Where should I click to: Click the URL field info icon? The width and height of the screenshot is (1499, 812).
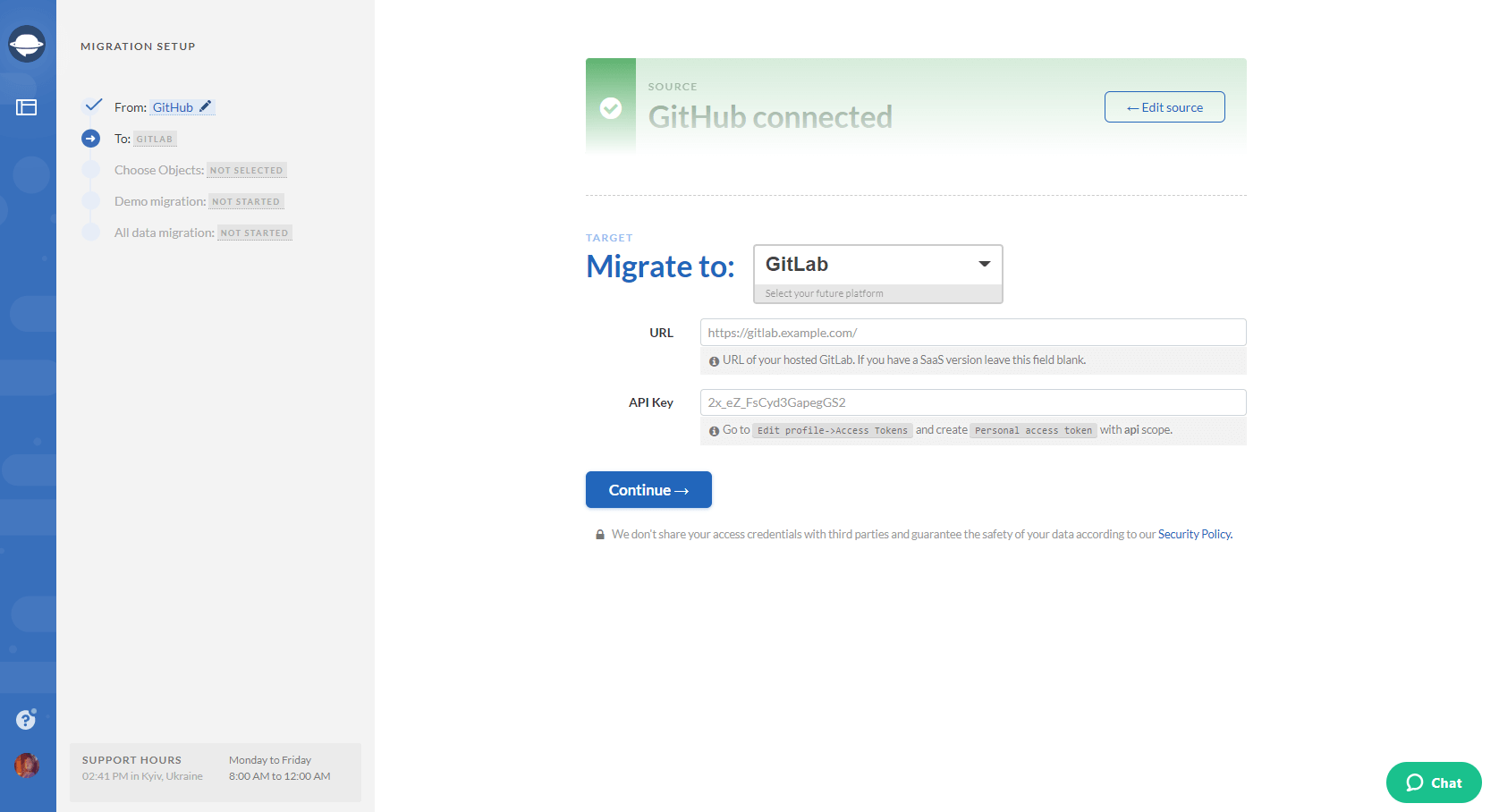pos(714,361)
